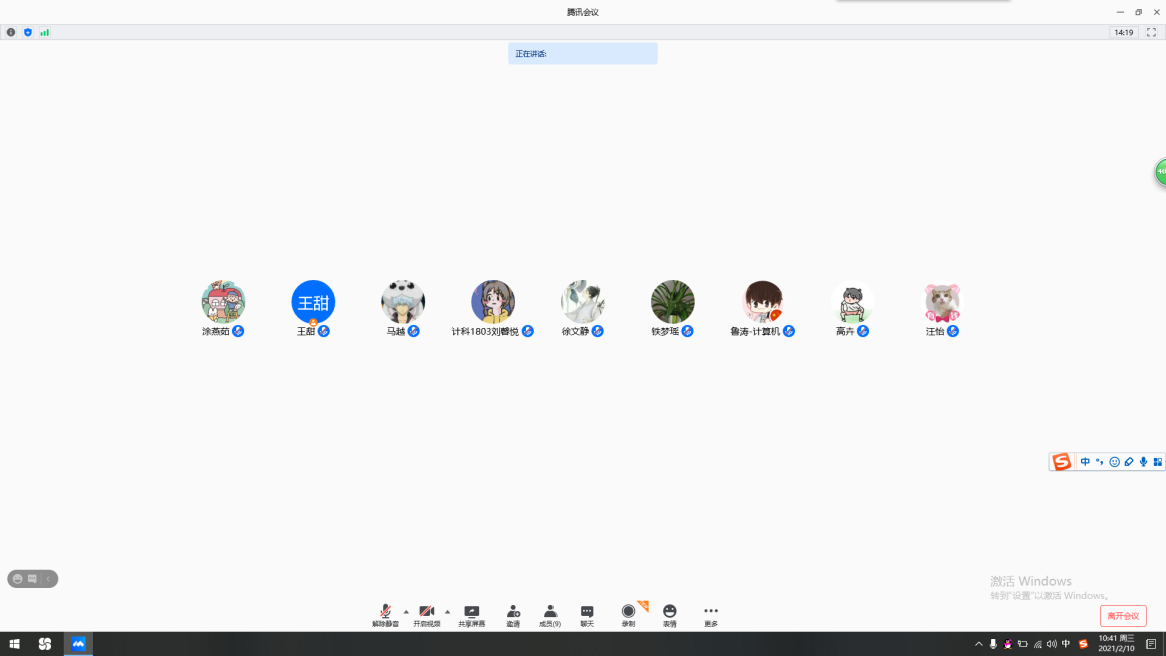
Task: Click the 14:19 meeting duration timer
Action: [1124, 32]
